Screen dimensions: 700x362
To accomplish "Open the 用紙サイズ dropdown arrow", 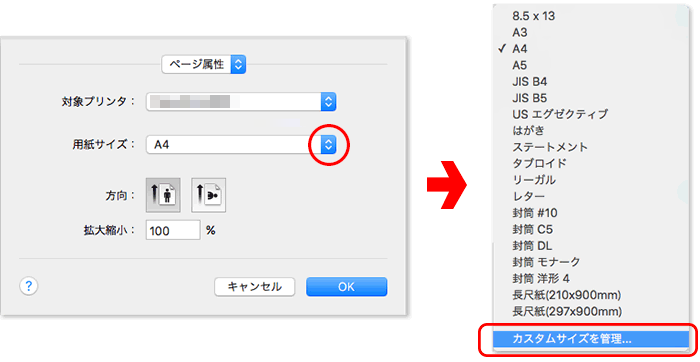I will [x=328, y=145].
